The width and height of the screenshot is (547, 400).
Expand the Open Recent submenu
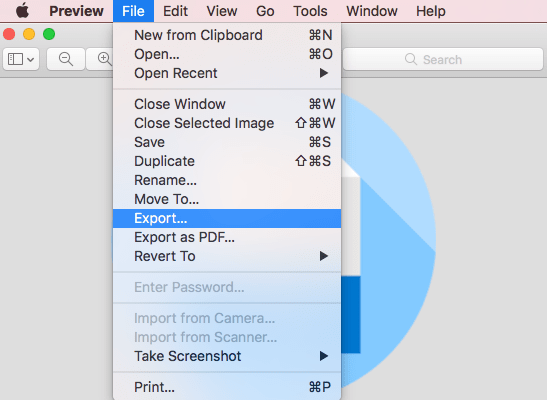pos(227,73)
